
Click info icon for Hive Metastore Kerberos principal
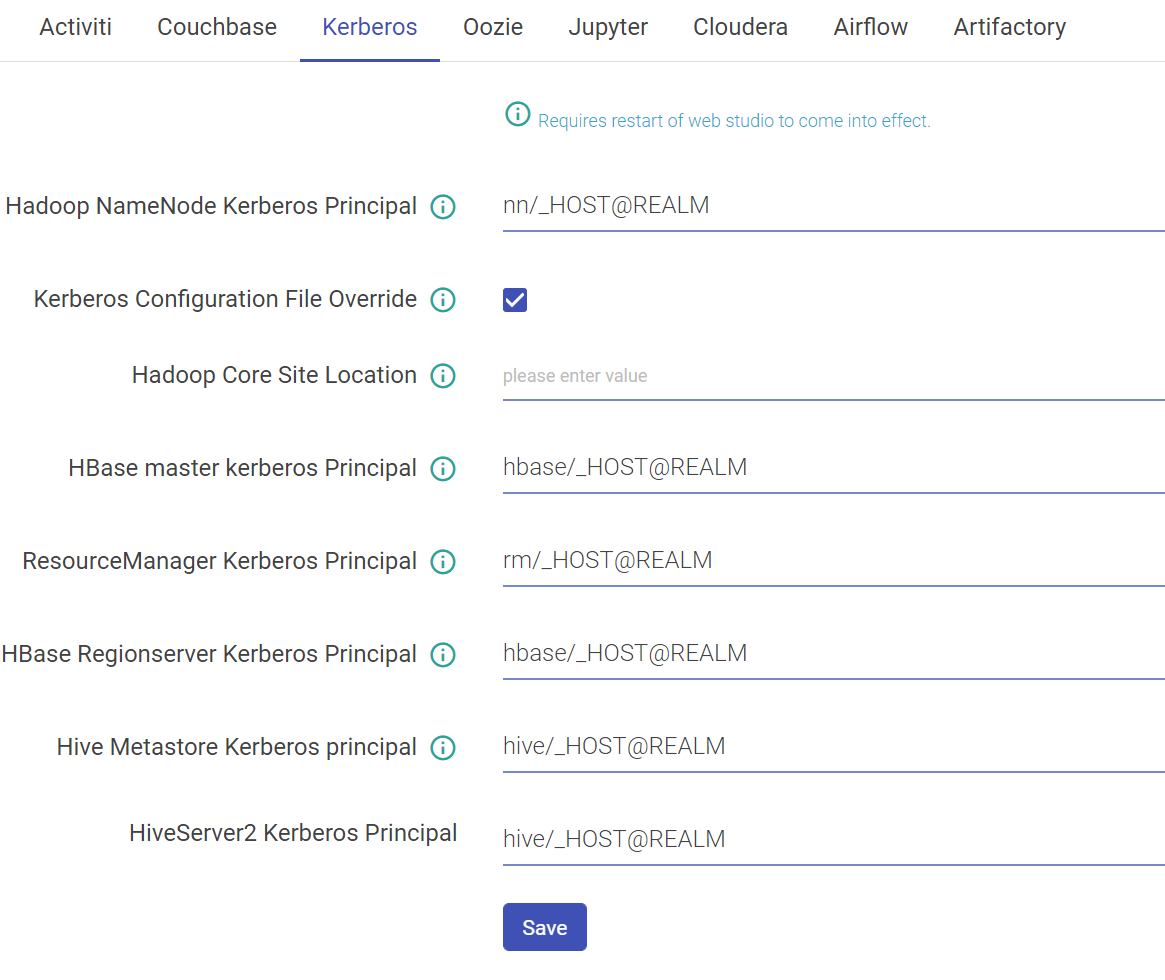442,748
